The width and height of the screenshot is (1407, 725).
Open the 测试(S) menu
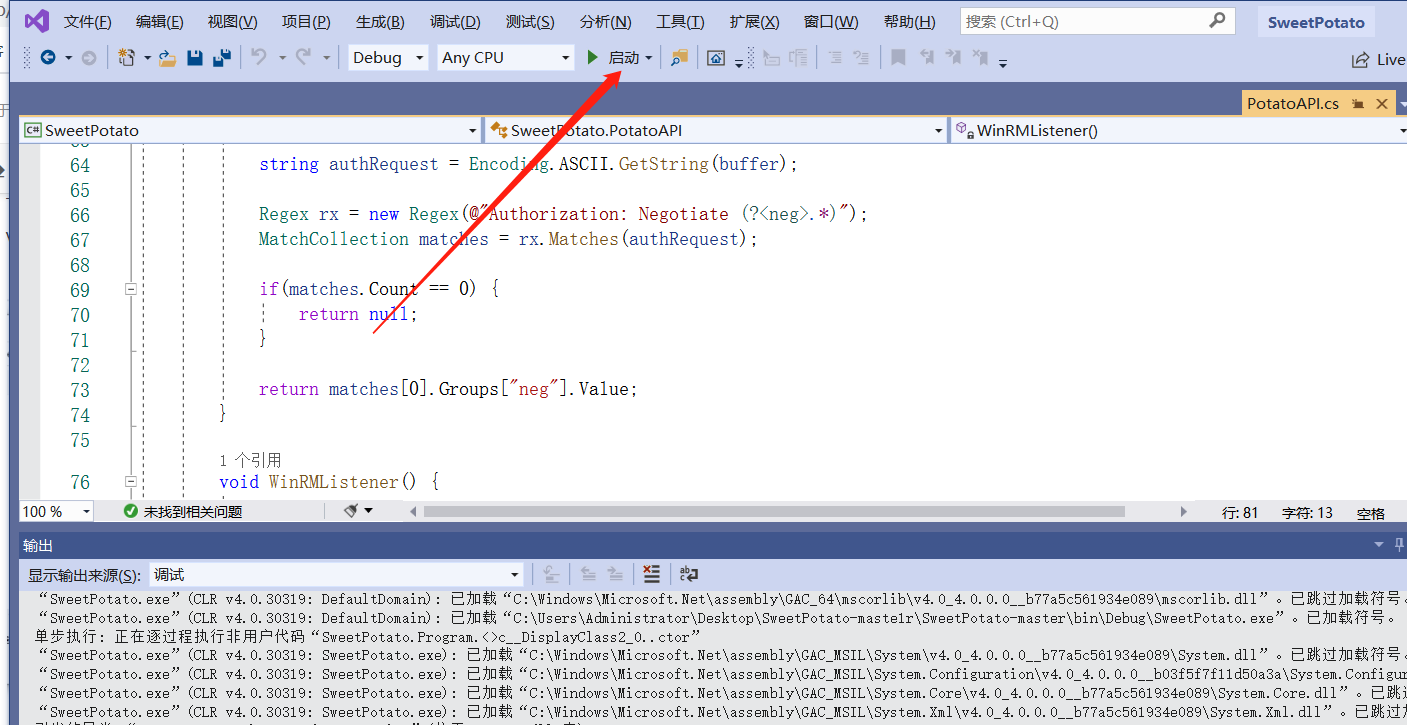click(530, 22)
